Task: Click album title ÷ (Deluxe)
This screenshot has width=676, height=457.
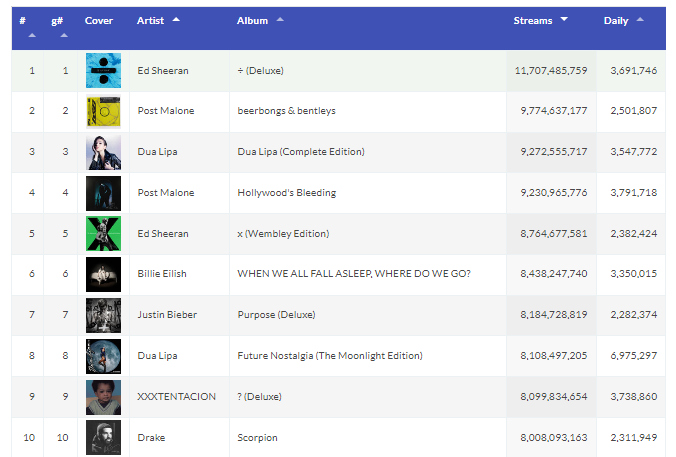Action: tap(260, 71)
